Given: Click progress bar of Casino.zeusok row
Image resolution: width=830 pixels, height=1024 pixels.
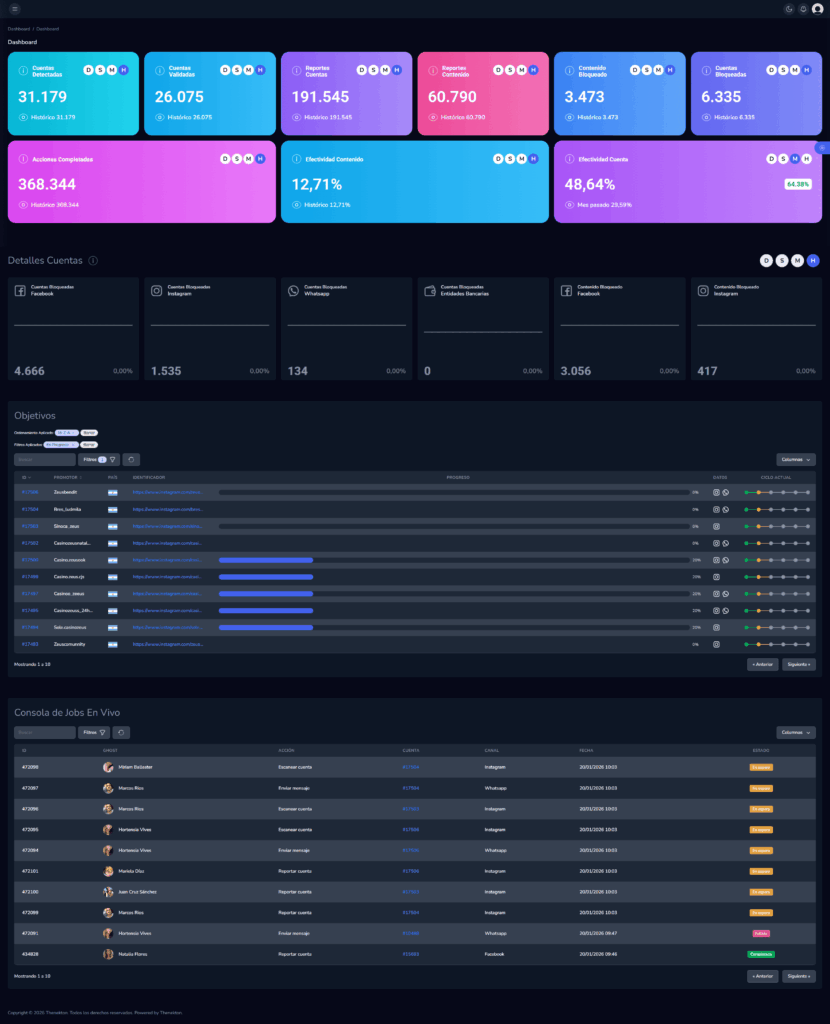Looking at the screenshot, I should pos(266,560).
